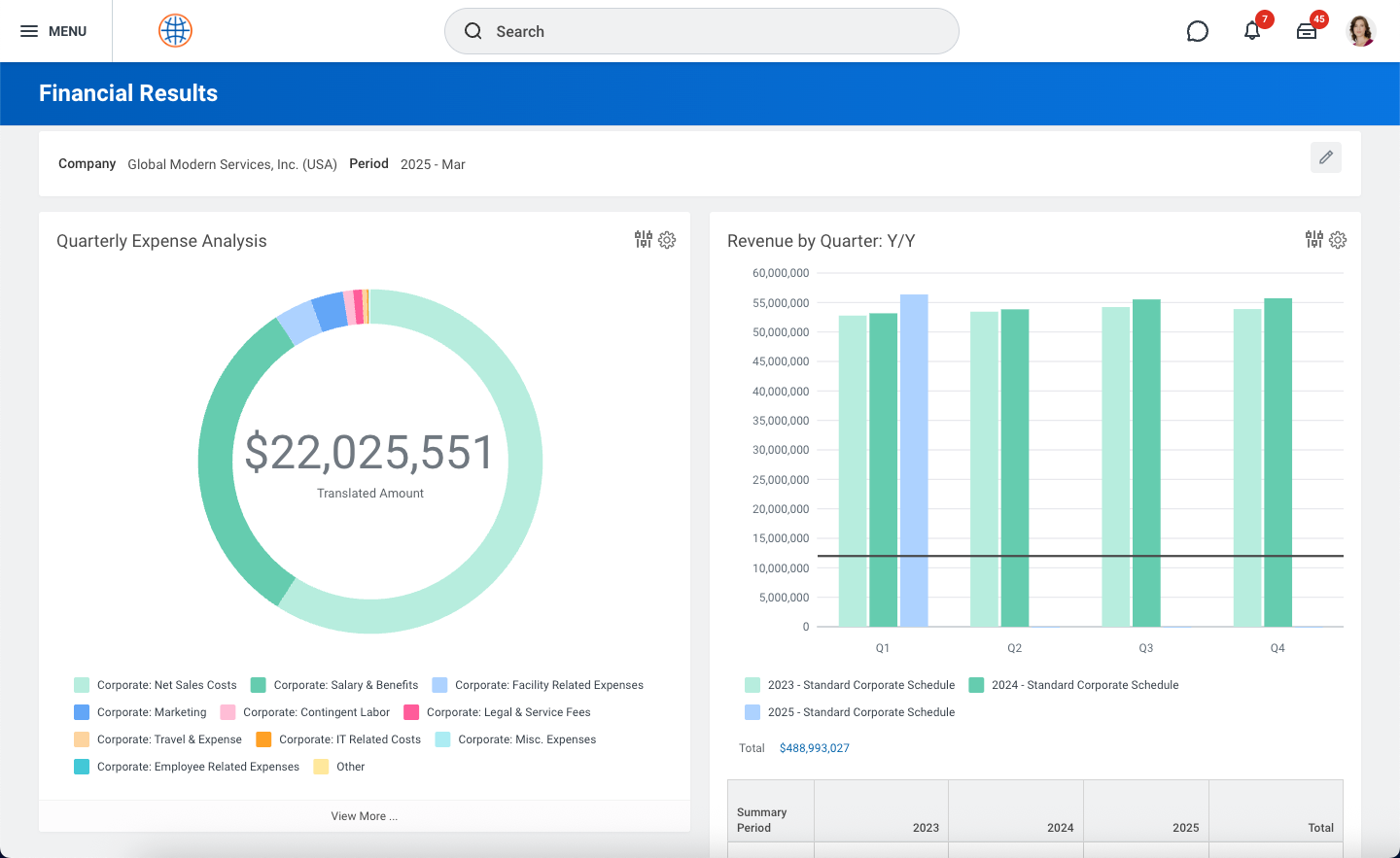
Task: Select the 2025 Q1 revenue bar
Action: 914,461
